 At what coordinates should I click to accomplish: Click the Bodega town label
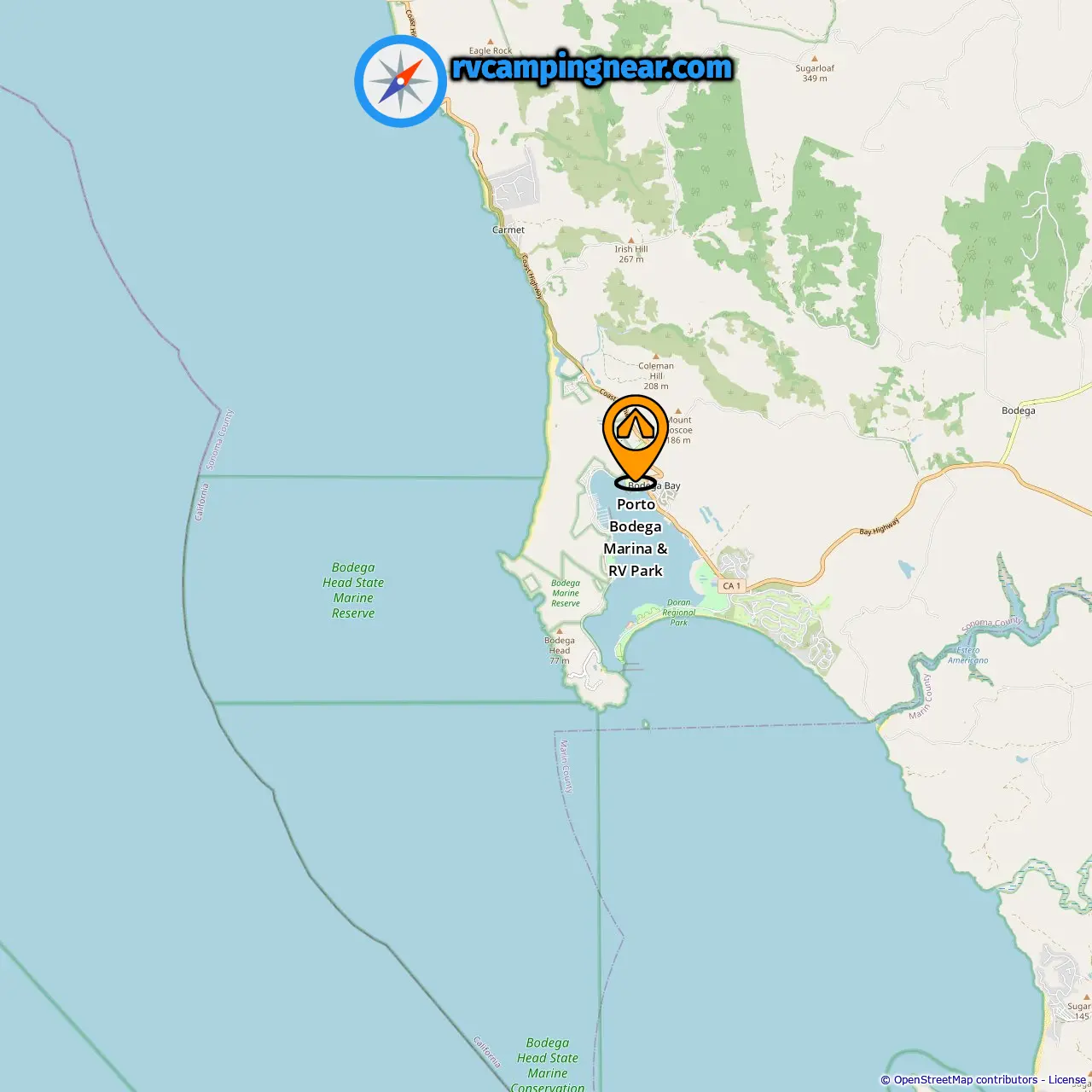click(x=1019, y=410)
